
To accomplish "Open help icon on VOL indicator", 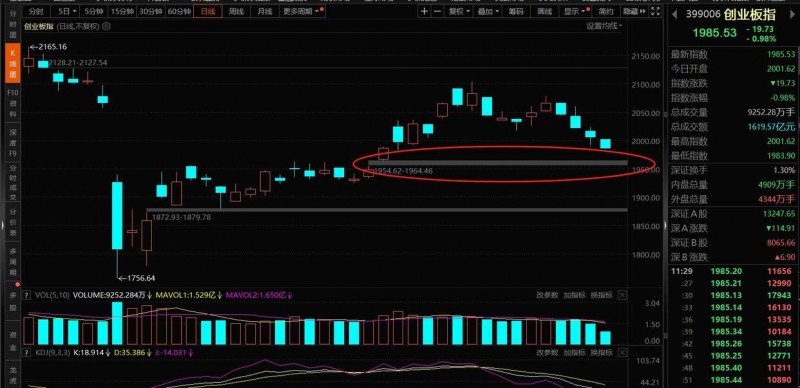I will tap(28, 295).
